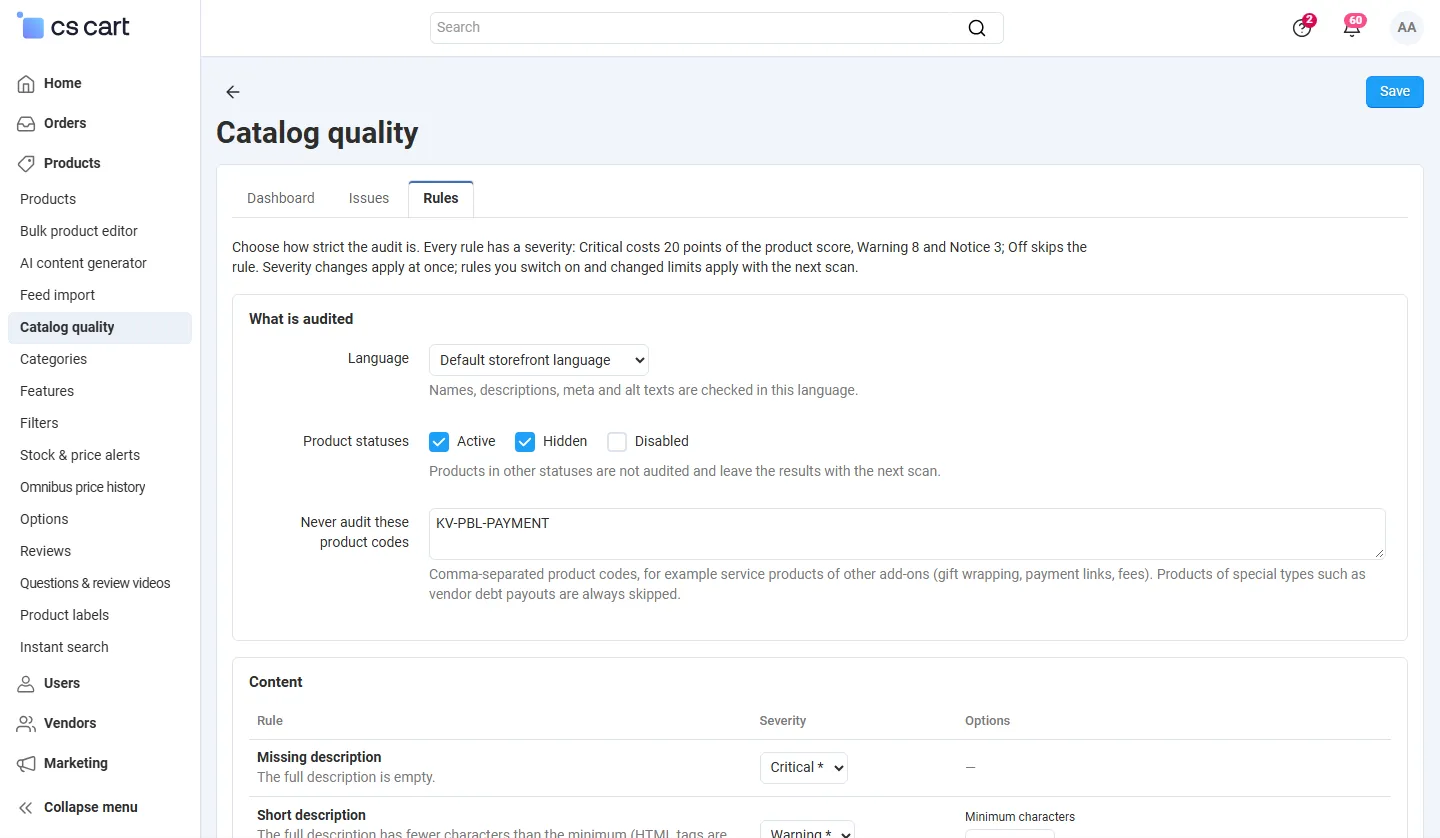Click the Products tag icon

(x=27, y=163)
